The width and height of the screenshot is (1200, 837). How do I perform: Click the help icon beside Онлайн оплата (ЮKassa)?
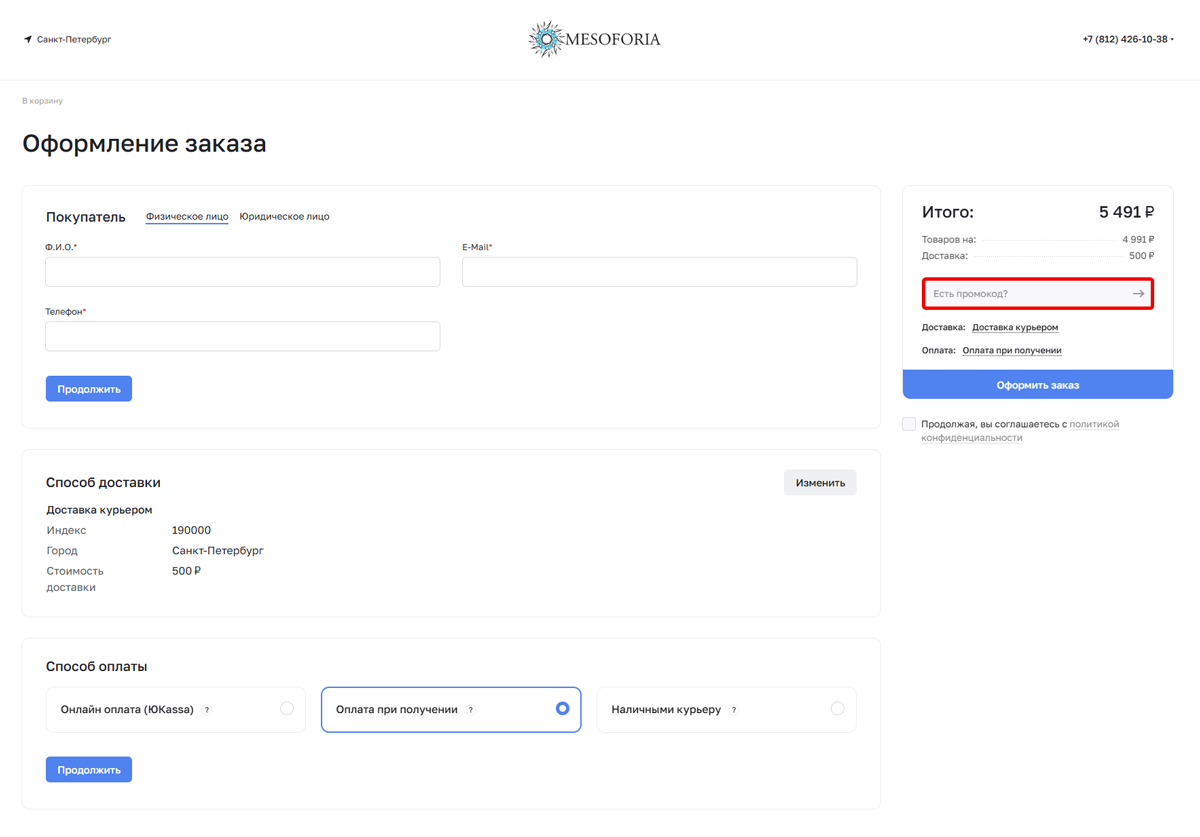coord(207,710)
